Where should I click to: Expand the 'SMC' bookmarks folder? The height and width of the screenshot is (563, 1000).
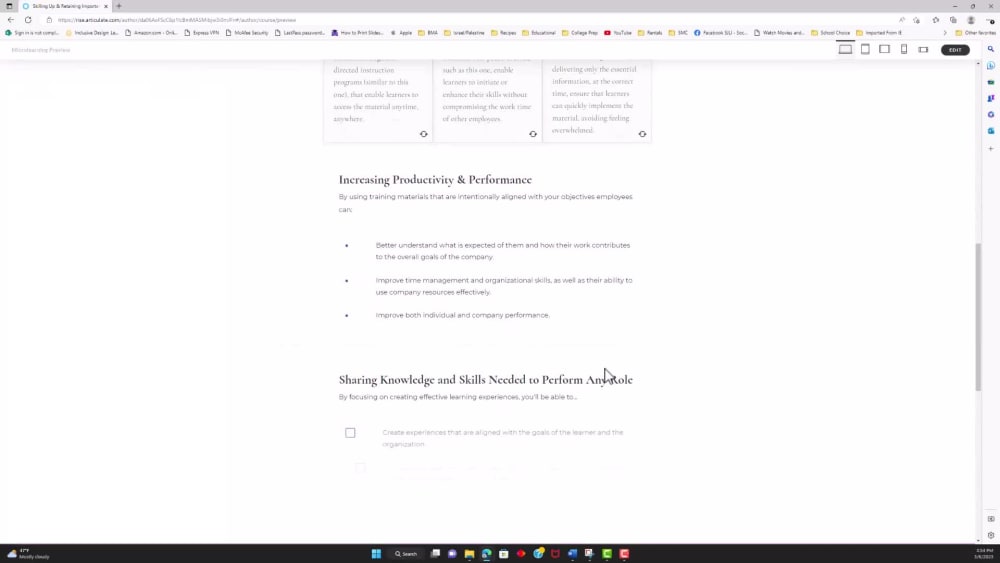pyautogui.click(x=678, y=33)
